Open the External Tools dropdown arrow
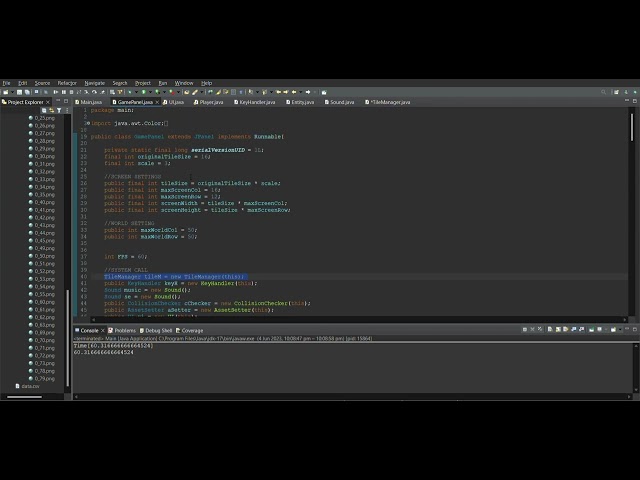This screenshot has height=480, width=640. (178, 92)
